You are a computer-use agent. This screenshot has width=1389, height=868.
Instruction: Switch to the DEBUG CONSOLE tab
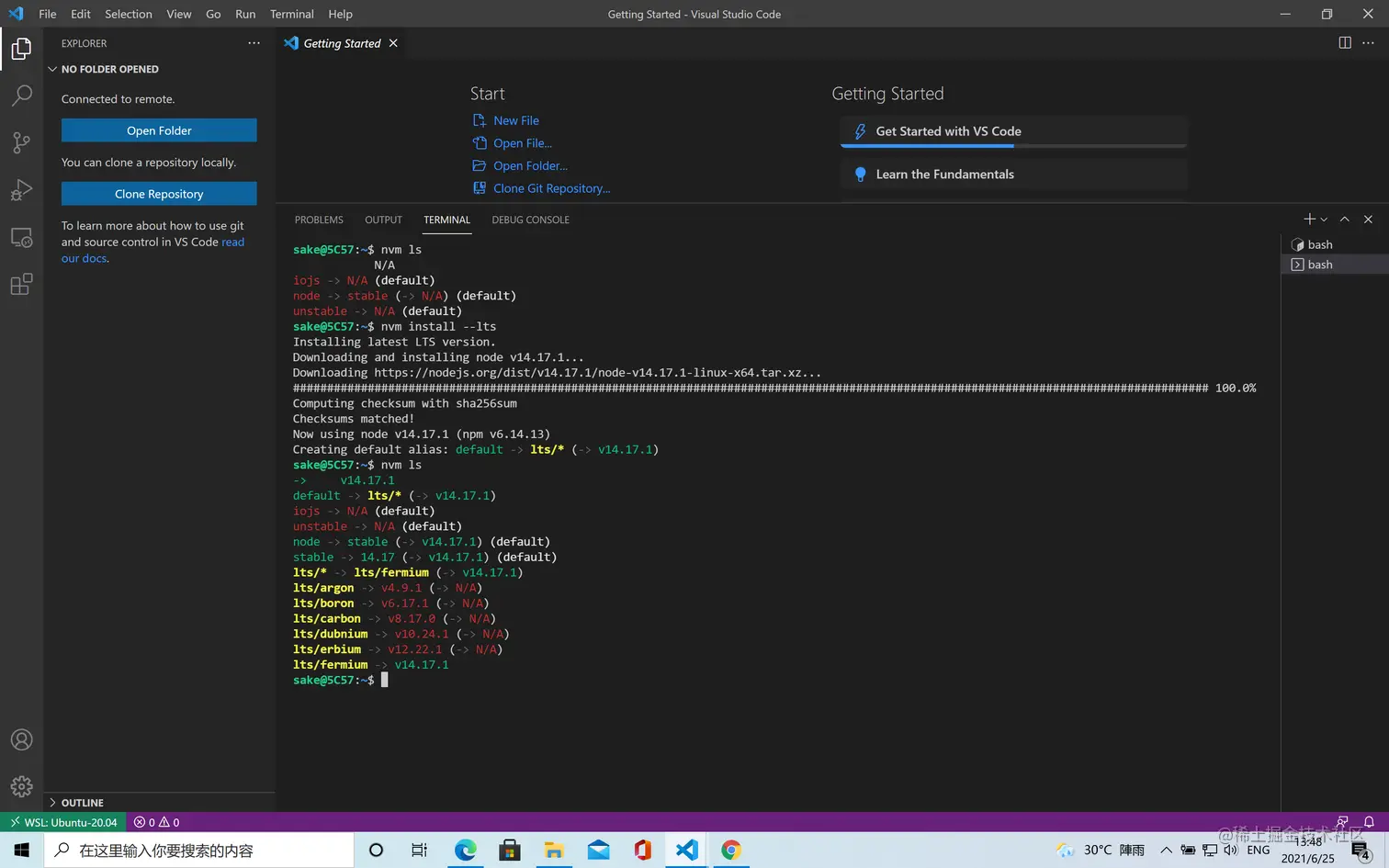[530, 220]
